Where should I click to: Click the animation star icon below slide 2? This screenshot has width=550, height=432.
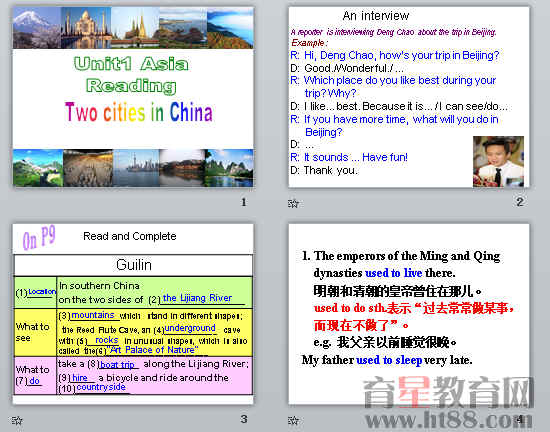pos(293,203)
